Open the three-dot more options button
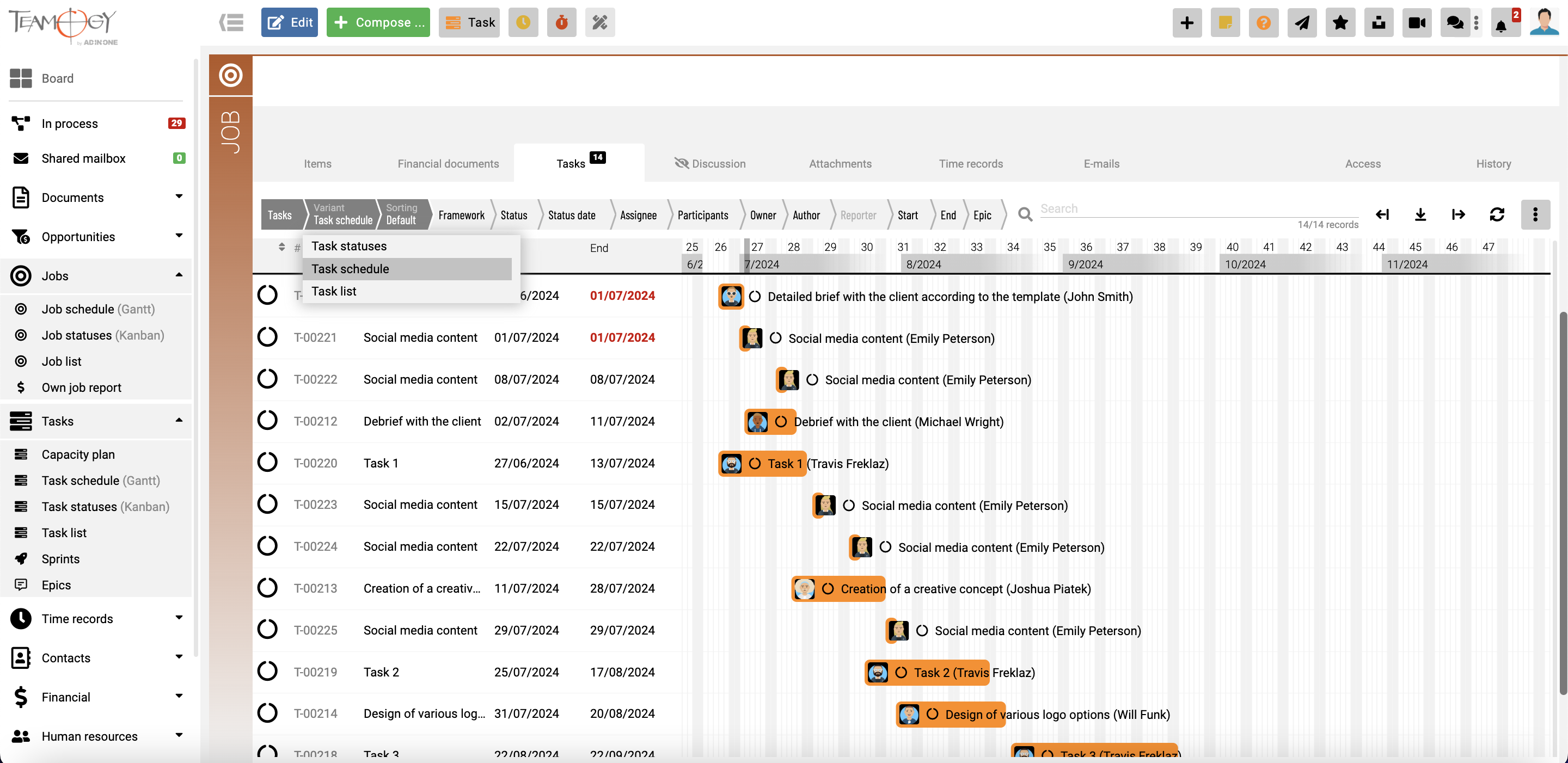This screenshot has width=1568, height=763. click(1535, 214)
